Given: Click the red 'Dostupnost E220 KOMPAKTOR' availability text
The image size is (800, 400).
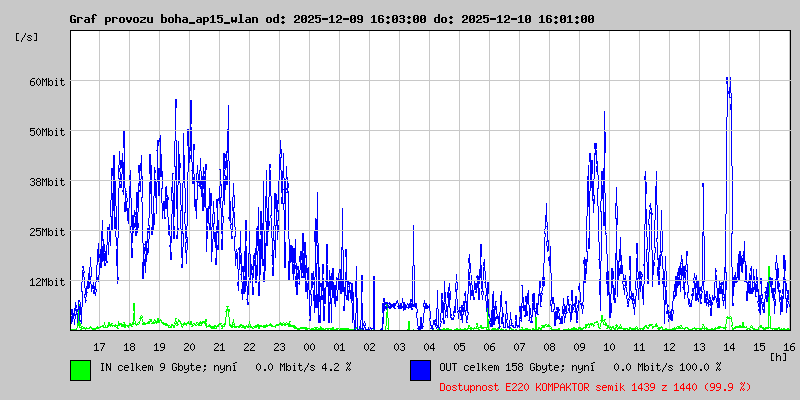Looking at the screenshot, I should [x=595, y=387].
